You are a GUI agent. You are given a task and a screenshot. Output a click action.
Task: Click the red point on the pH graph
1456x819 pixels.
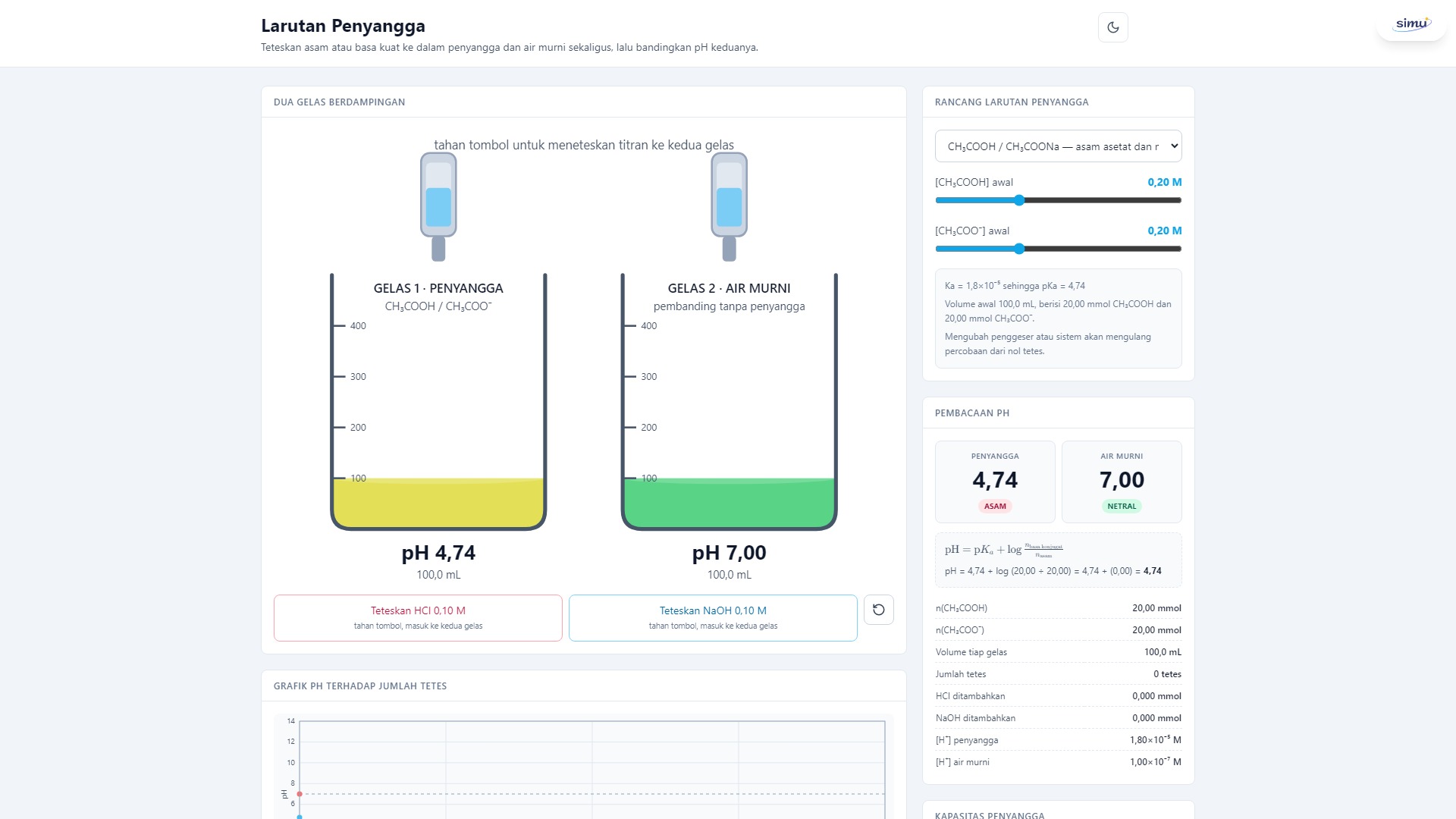tap(300, 794)
